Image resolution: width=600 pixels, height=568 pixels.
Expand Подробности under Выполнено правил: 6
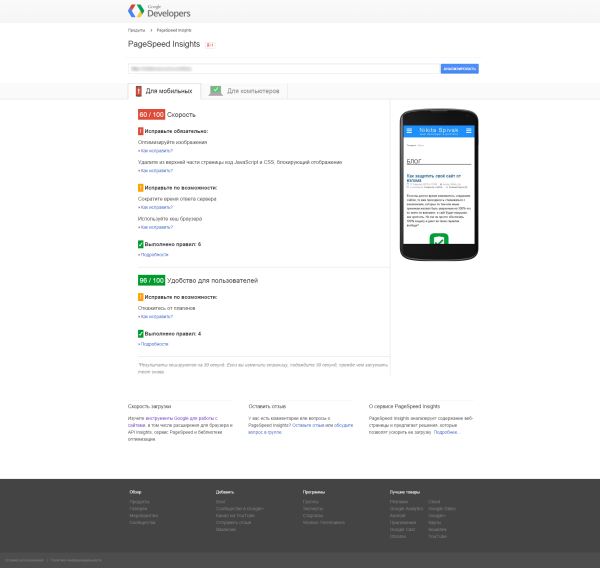pos(155,255)
